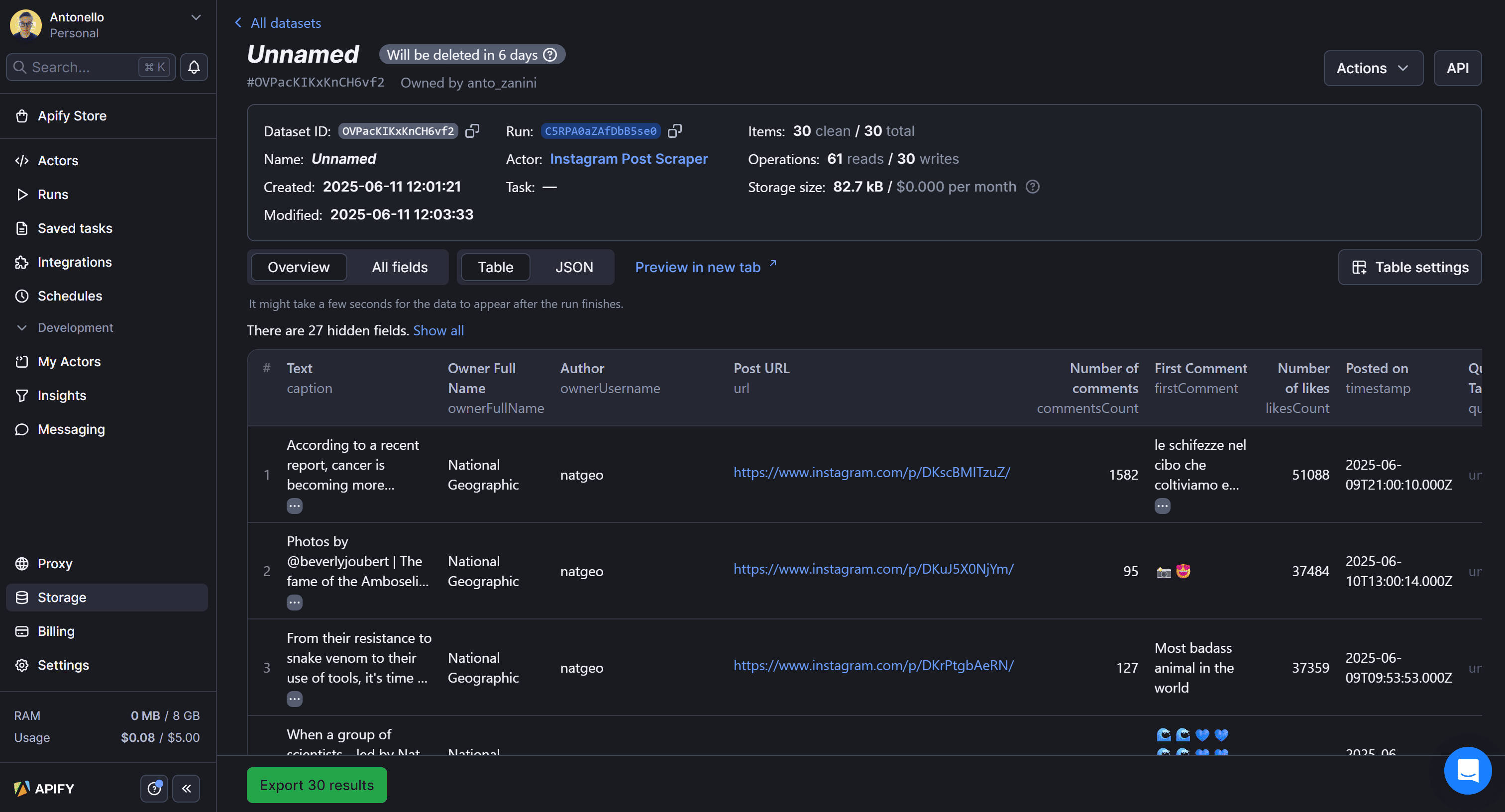Select the Table view toggle
1505x812 pixels.
point(495,268)
